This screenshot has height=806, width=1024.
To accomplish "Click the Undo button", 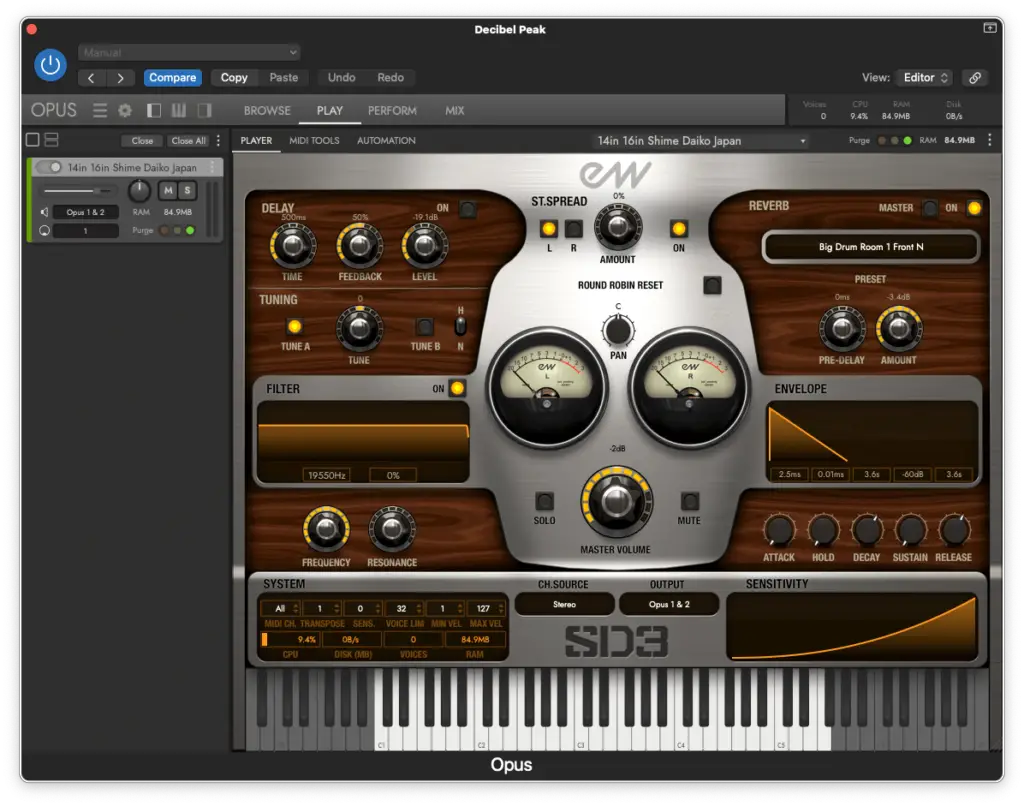I will click(x=342, y=78).
